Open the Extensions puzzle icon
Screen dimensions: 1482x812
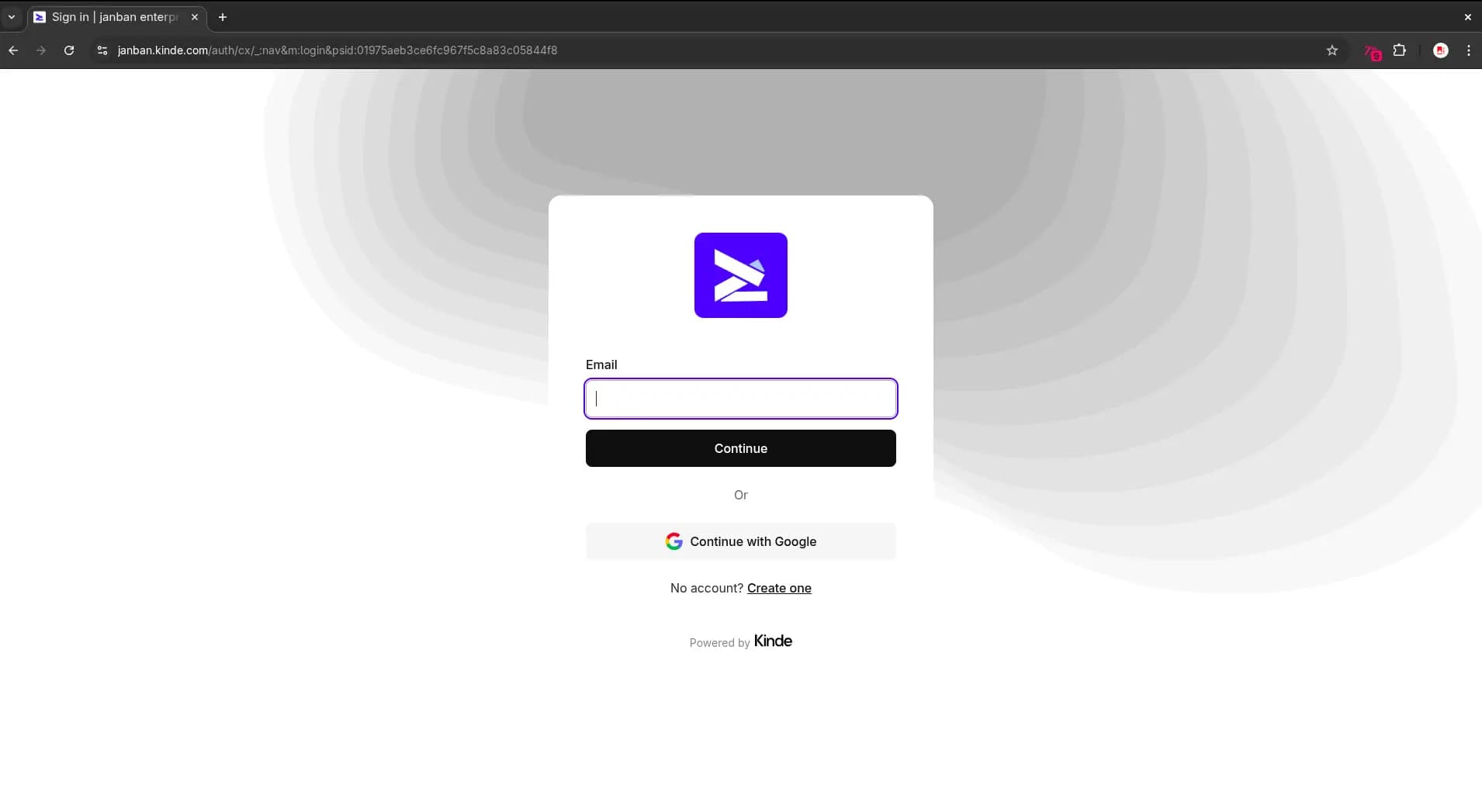pos(1400,50)
